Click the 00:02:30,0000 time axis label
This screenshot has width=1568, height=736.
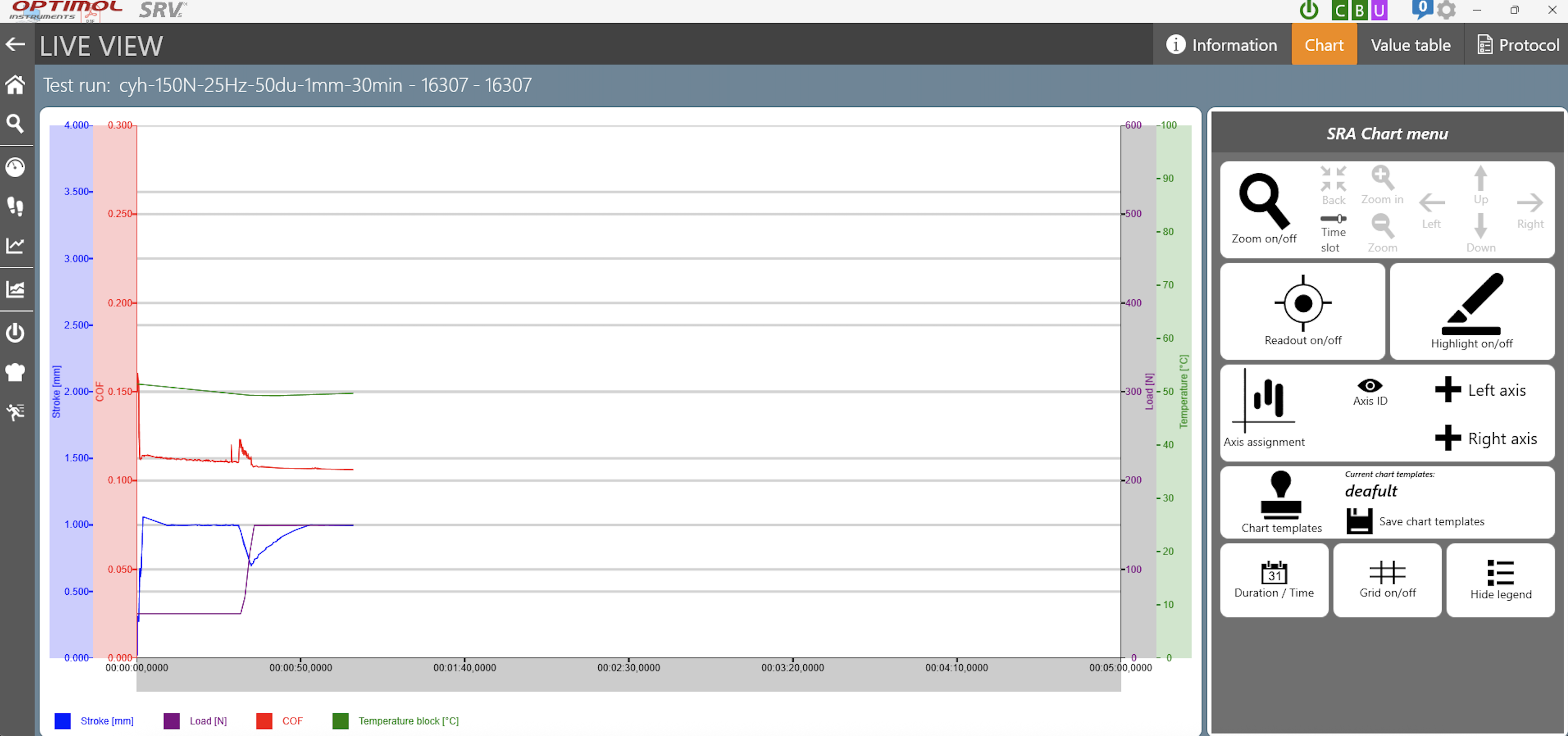[x=628, y=668]
